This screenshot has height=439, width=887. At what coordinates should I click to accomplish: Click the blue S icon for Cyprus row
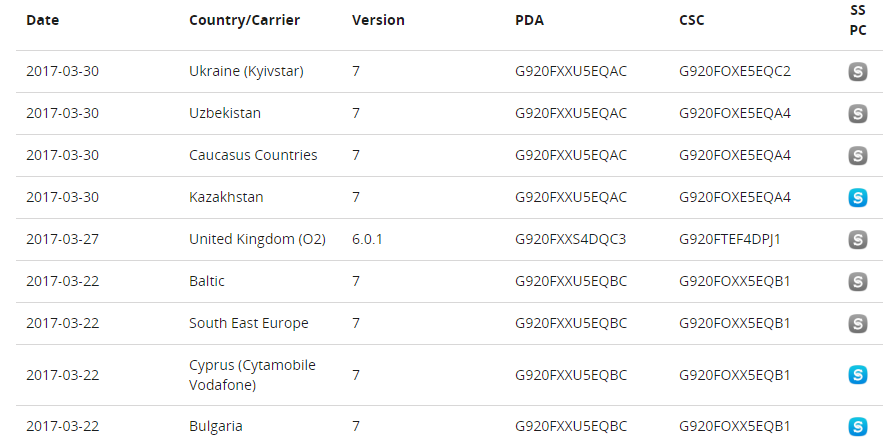857,375
